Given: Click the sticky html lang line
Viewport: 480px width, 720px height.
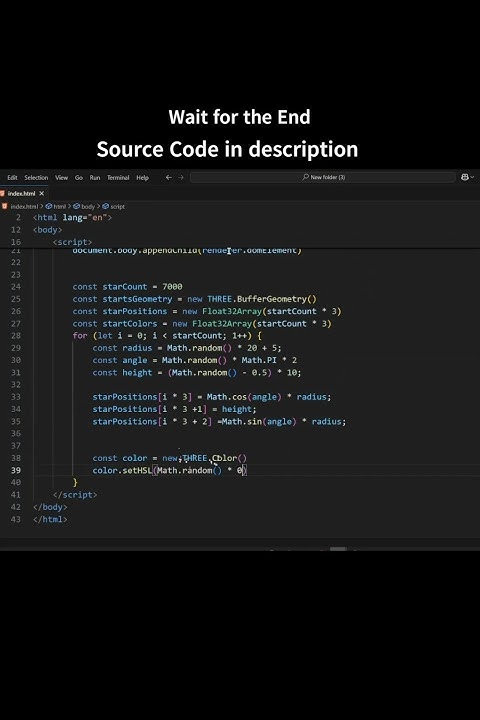Looking at the screenshot, I should click(72, 217).
